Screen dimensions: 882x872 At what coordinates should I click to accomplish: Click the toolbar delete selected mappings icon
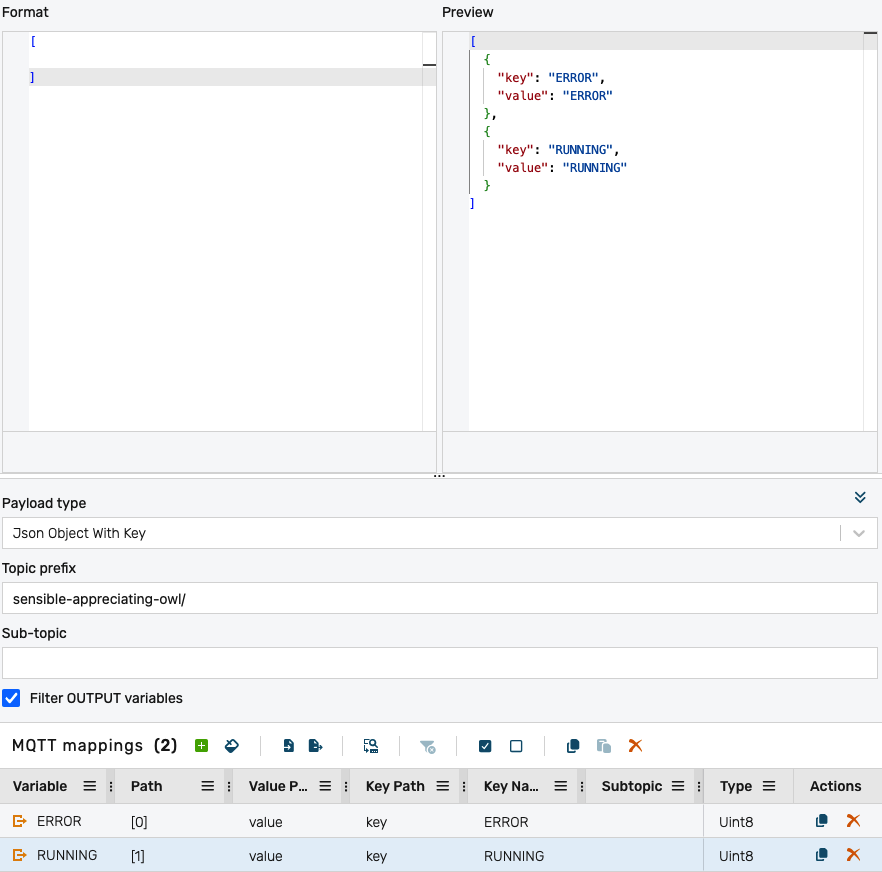(x=634, y=746)
